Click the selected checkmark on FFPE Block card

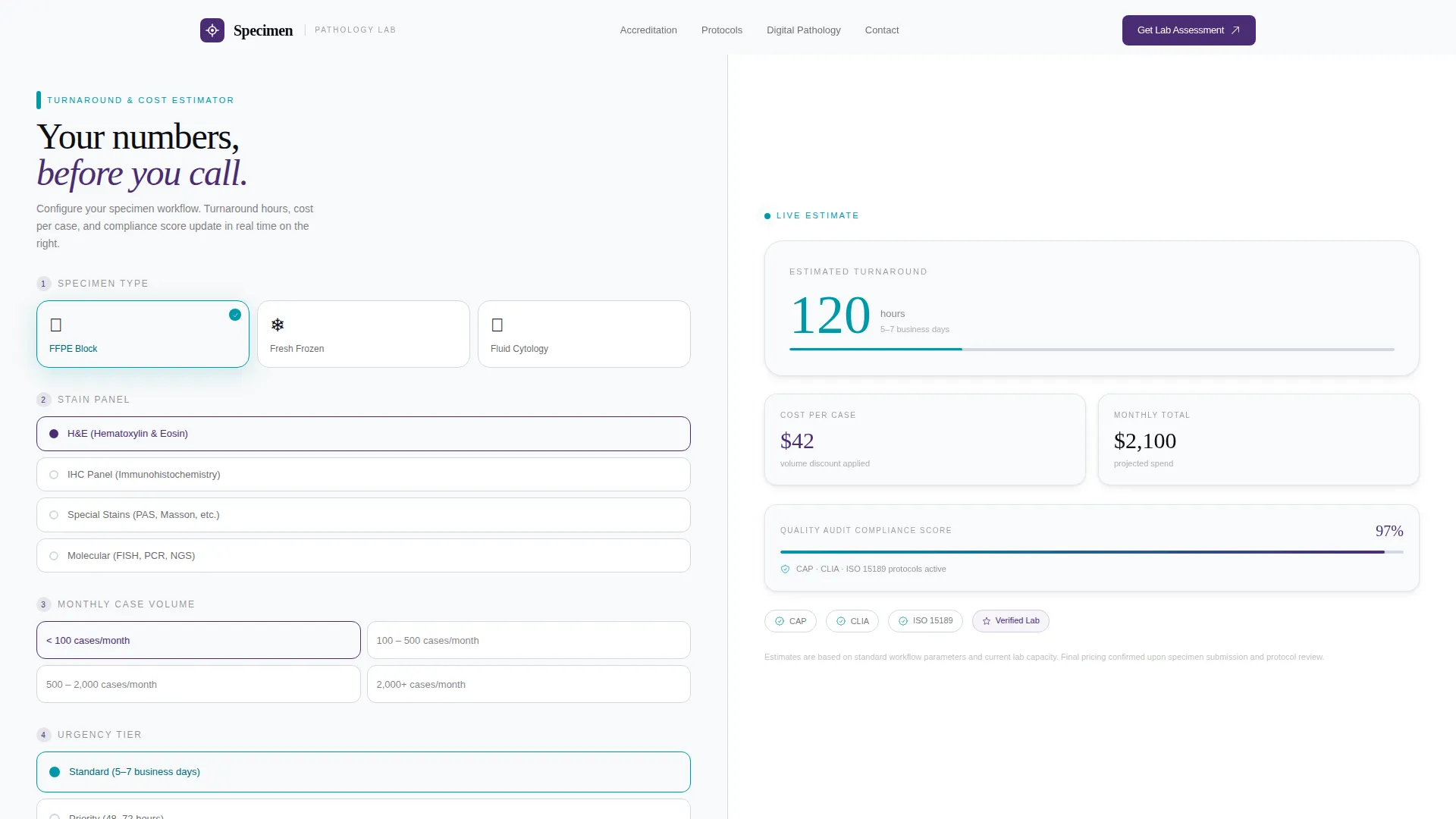[235, 315]
